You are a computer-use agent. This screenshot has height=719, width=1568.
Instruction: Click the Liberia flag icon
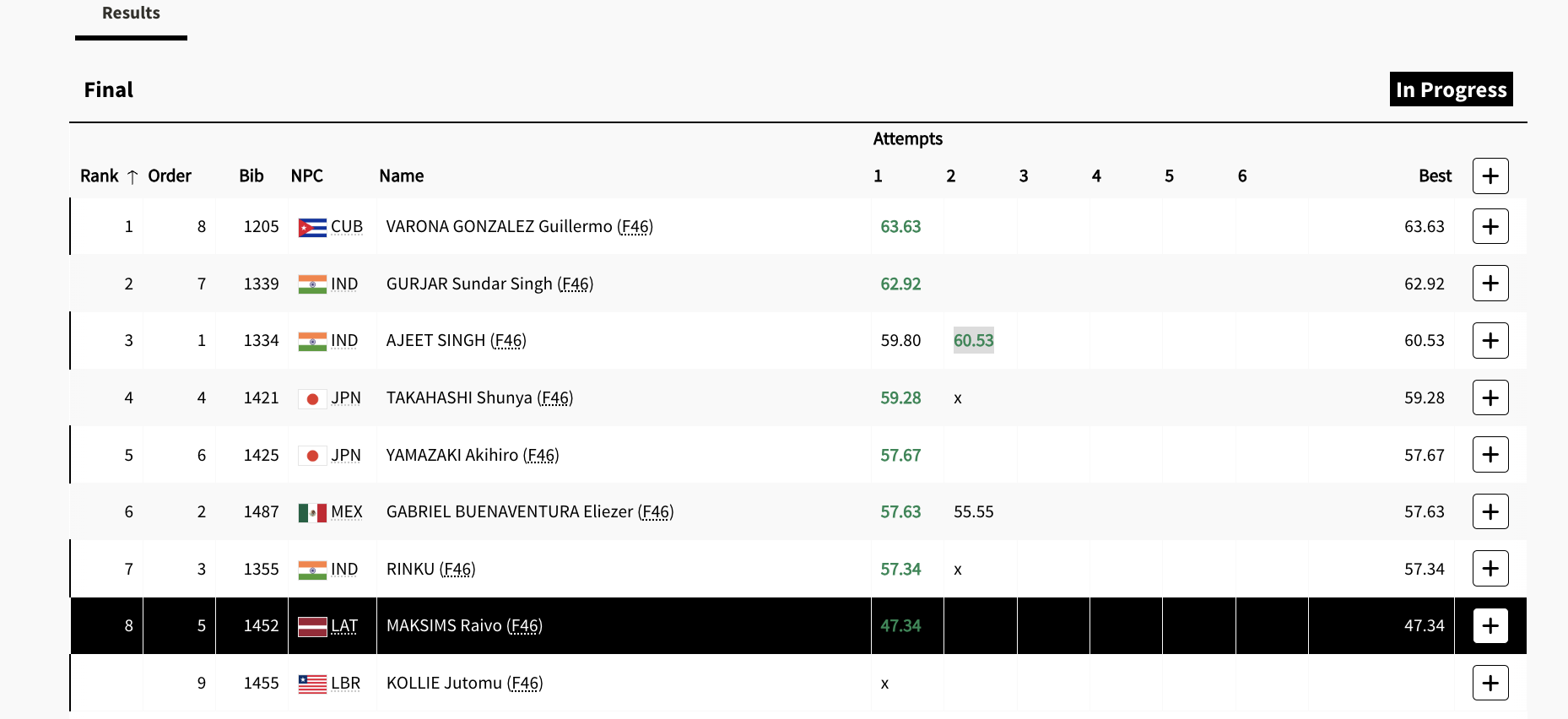(312, 684)
